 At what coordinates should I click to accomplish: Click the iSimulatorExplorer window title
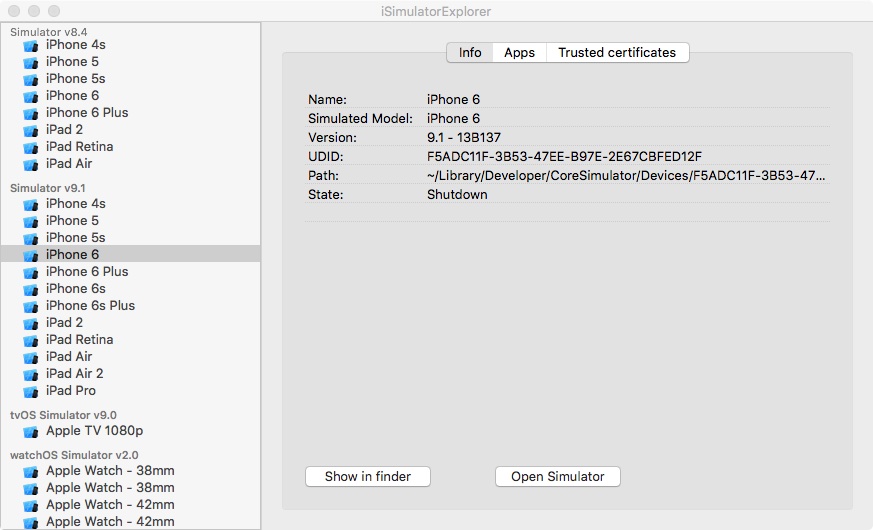click(x=436, y=11)
